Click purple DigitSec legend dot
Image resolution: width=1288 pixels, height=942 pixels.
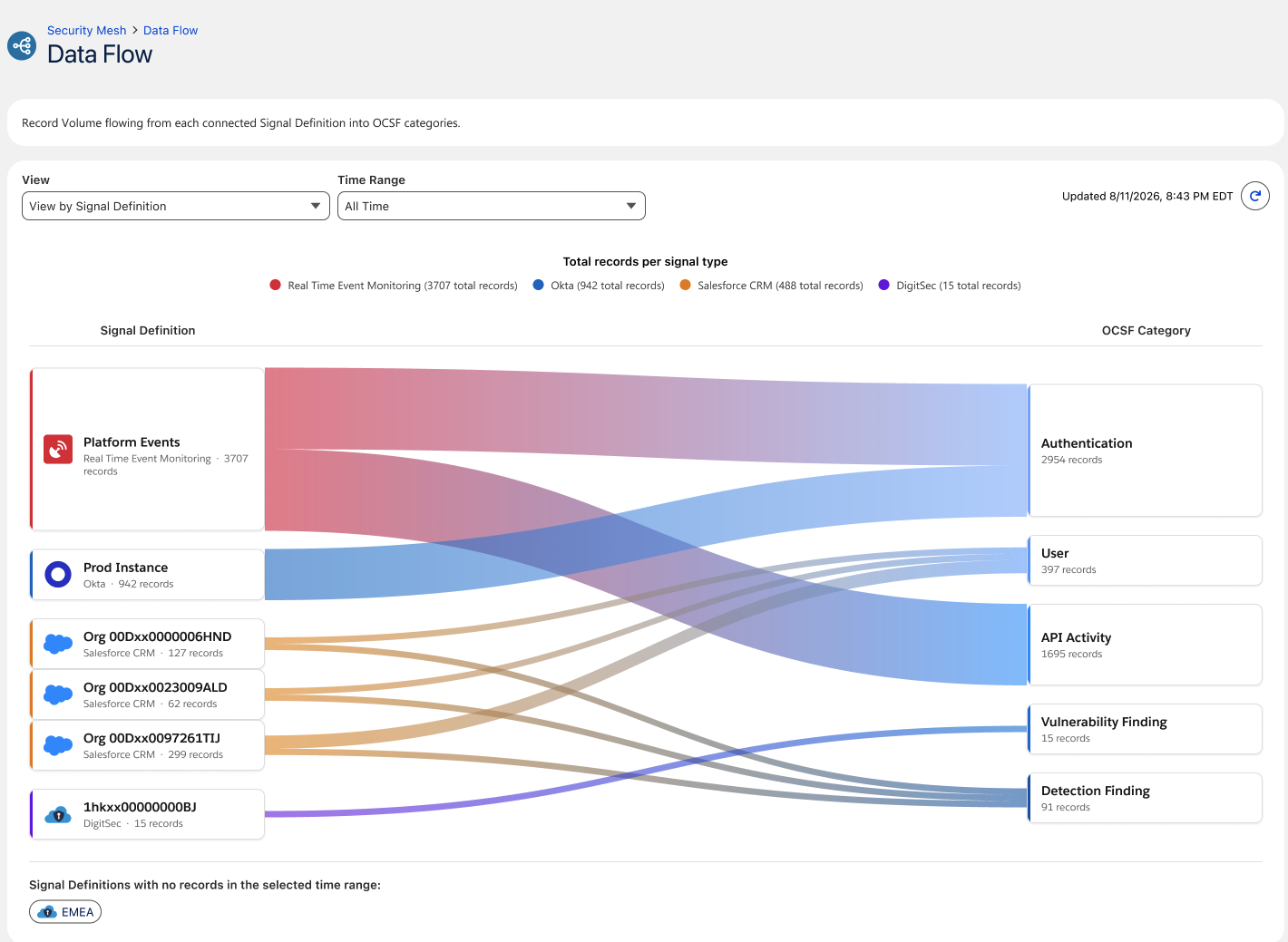coord(883,285)
